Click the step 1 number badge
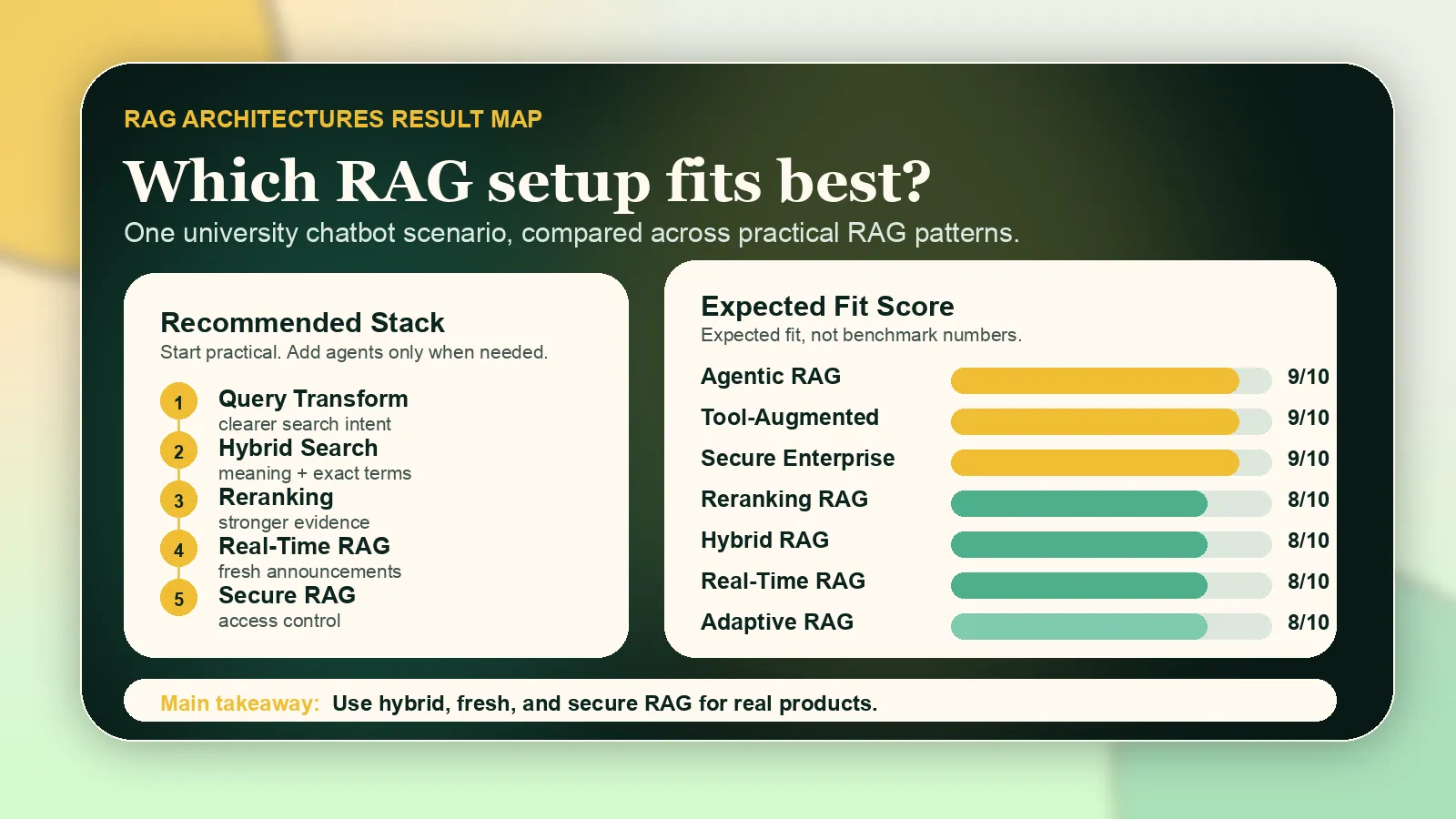This screenshot has height=819, width=1456. (x=178, y=401)
